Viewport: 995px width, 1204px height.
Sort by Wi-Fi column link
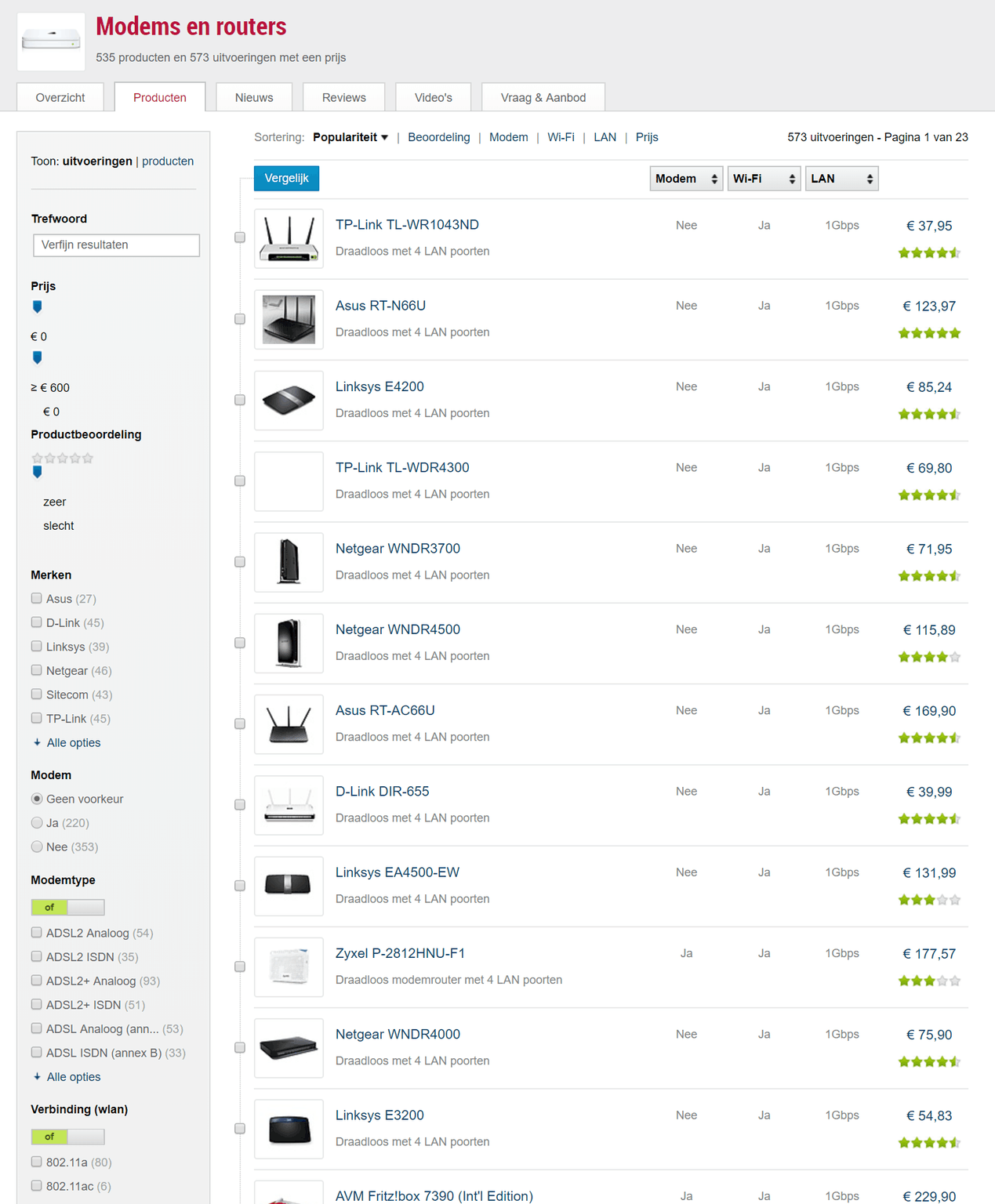pyautogui.click(x=561, y=137)
